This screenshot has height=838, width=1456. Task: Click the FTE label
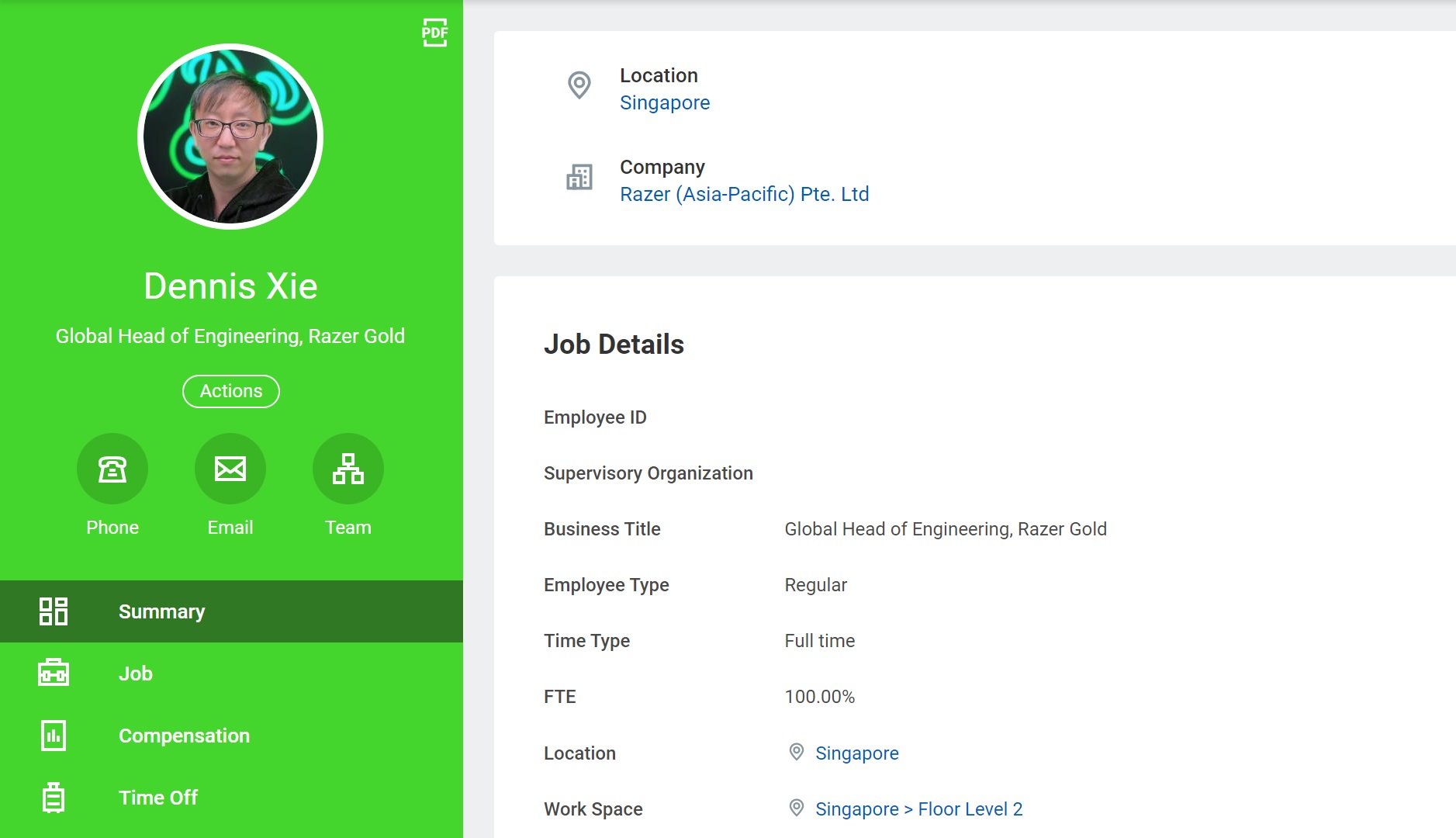click(x=560, y=697)
